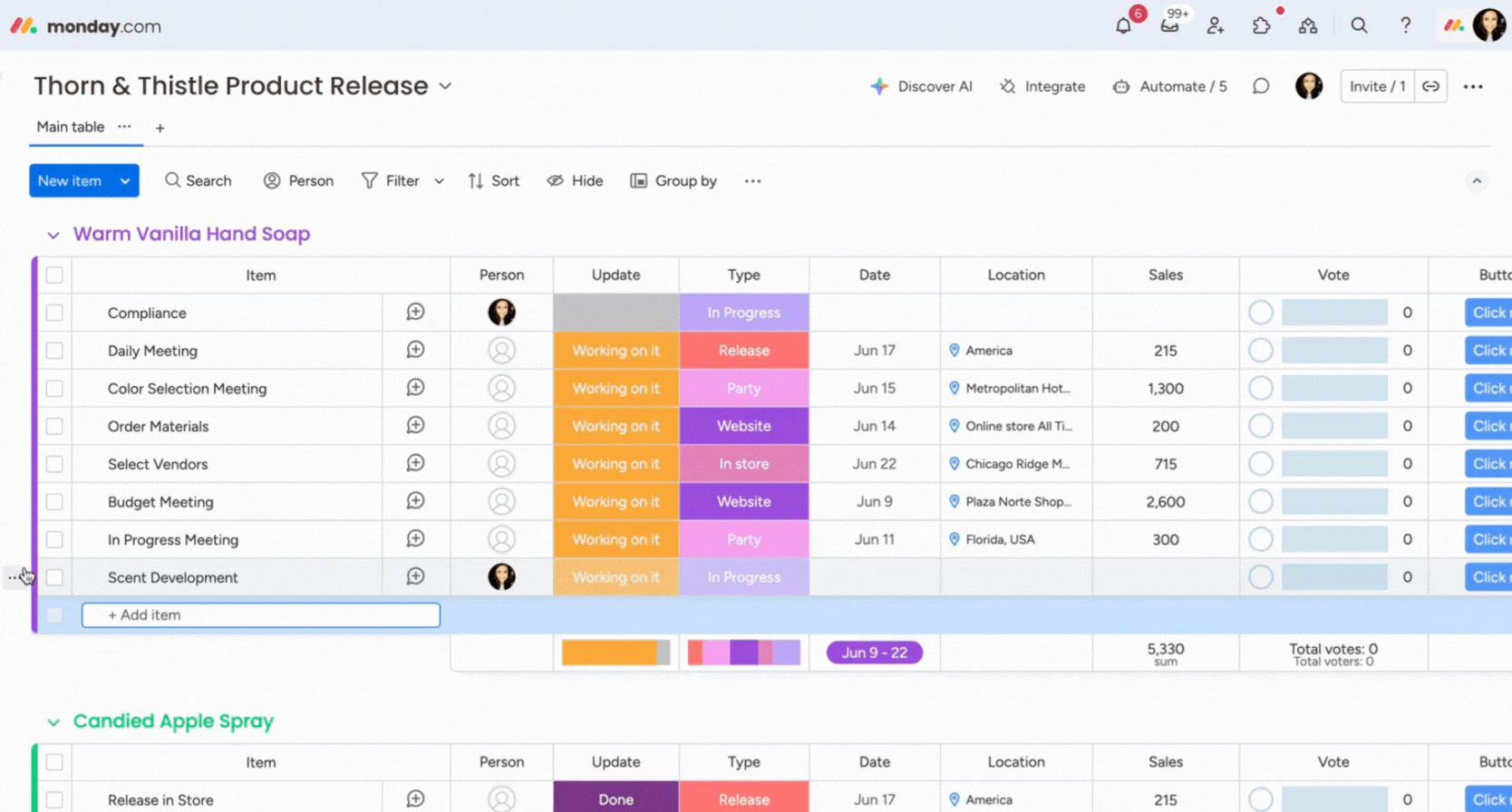Image resolution: width=1512 pixels, height=812 pixels.
Task: Switch to Main table tab
Action: (71, 127)
